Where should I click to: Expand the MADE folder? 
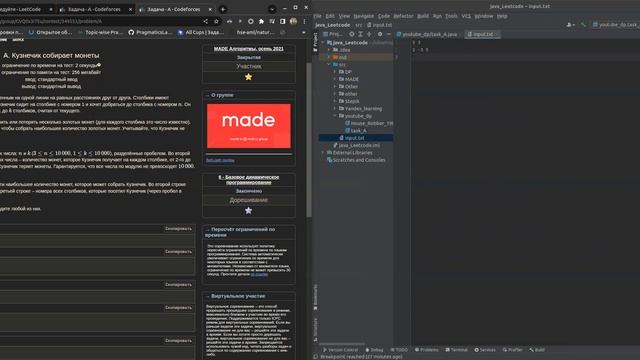[335, 79]
